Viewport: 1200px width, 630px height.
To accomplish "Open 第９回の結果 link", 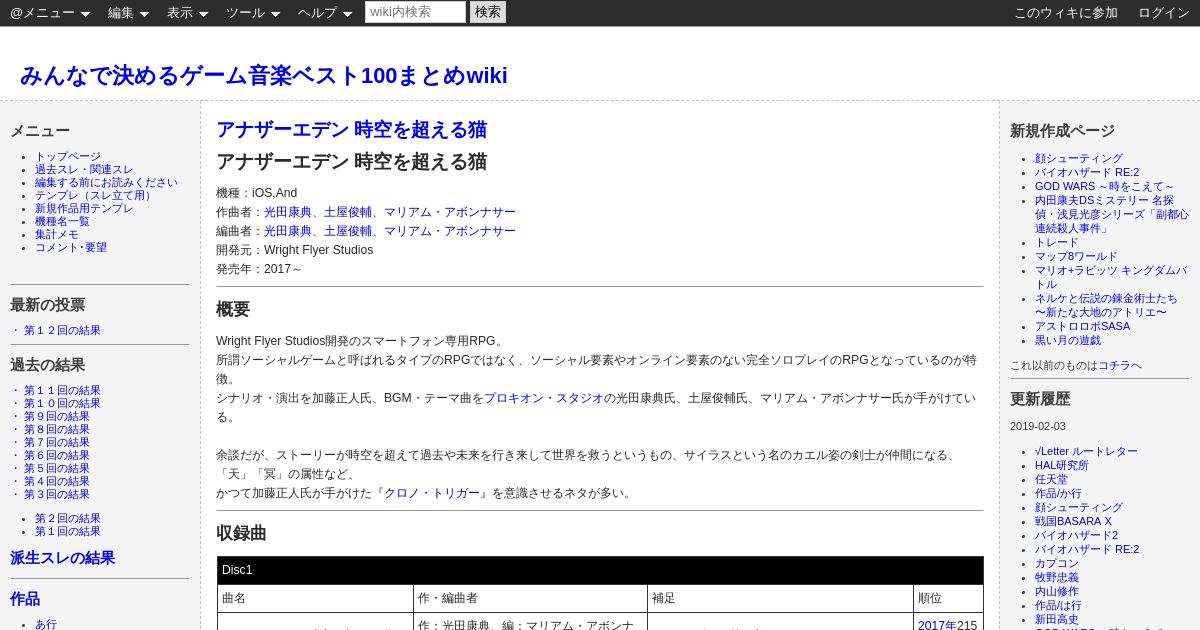I will click(x=57, y=417).
